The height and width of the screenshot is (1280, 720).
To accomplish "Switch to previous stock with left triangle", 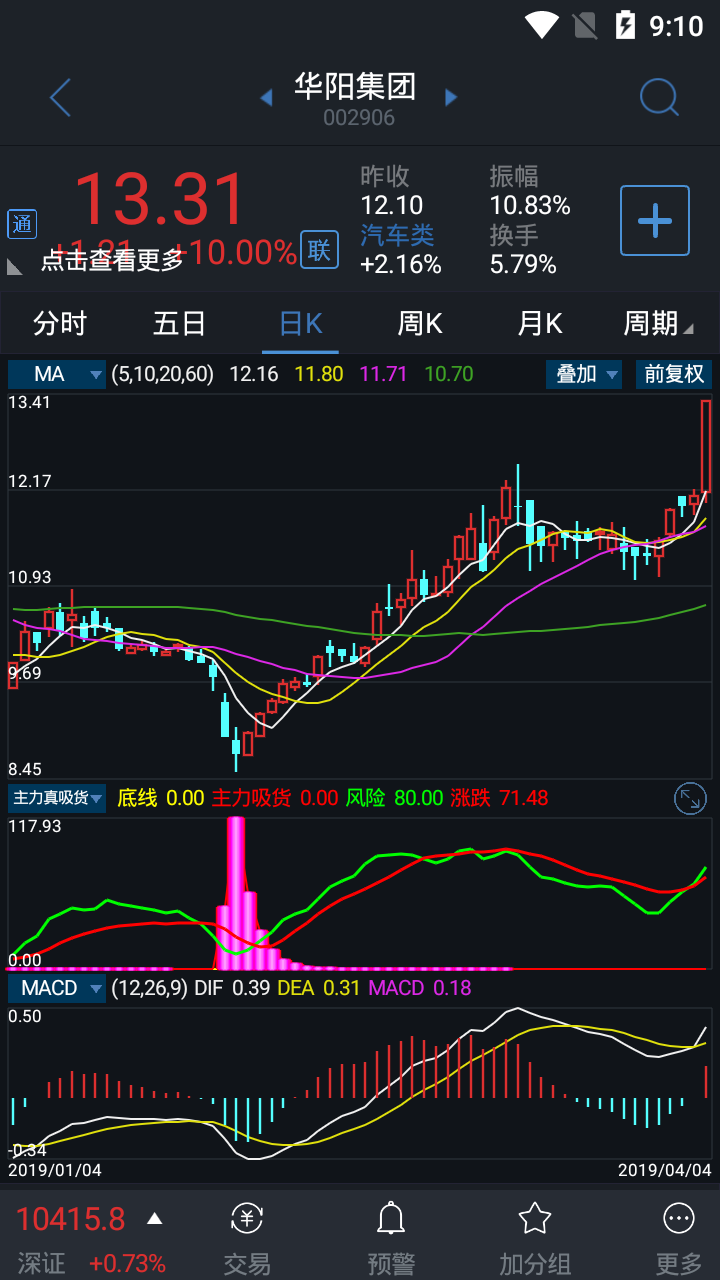I will tap(266, 98).
